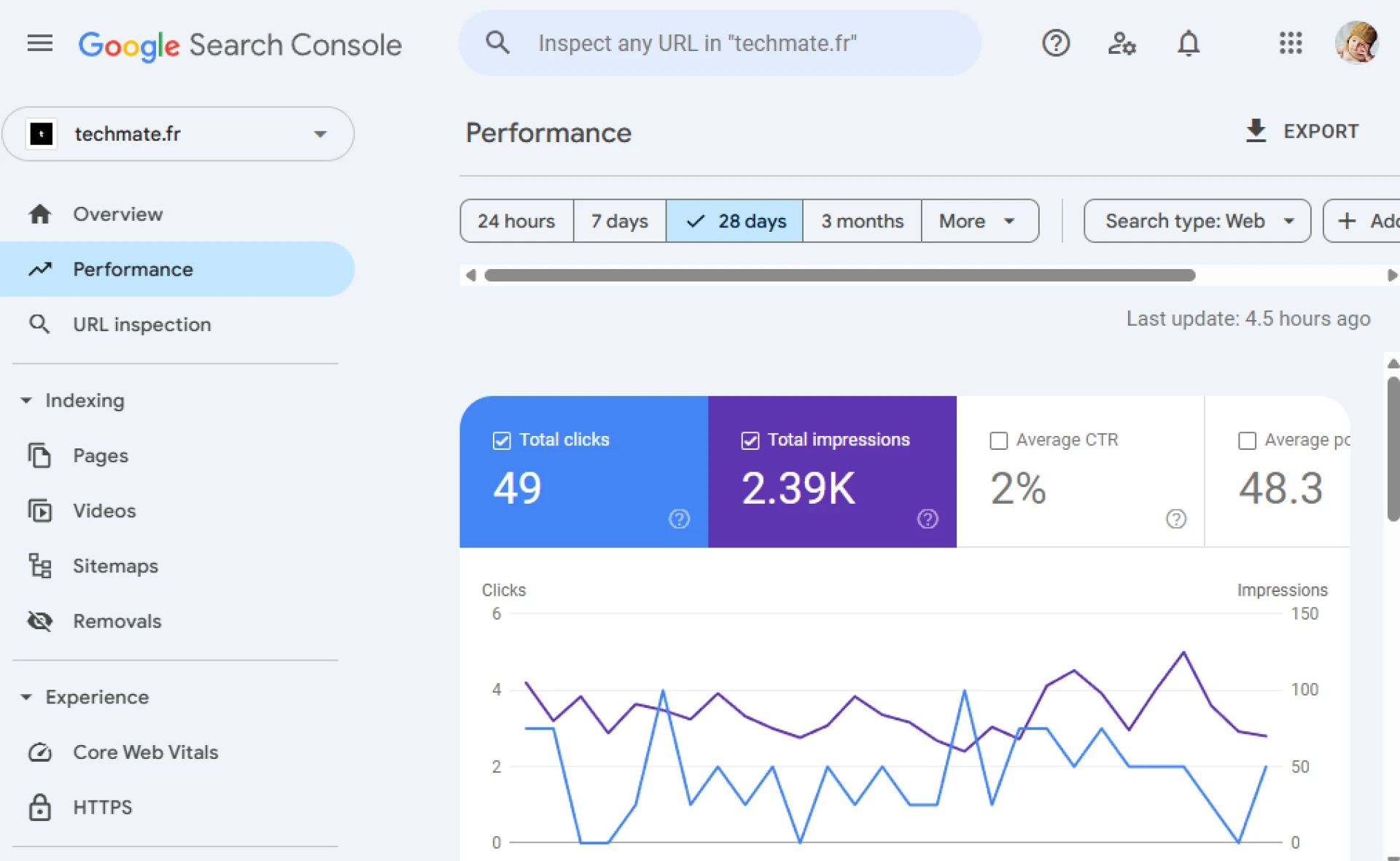Screen dimensions: 1400x861
Task: Open Core Web Vitals in sidebar
Action: click(145, 752)
